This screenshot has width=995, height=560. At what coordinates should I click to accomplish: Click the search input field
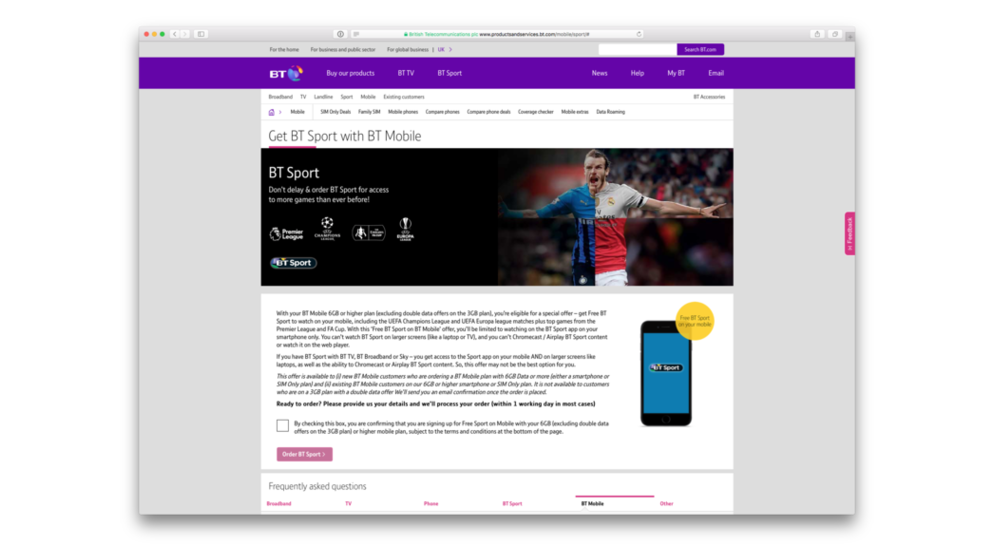[x=637, y=50]
